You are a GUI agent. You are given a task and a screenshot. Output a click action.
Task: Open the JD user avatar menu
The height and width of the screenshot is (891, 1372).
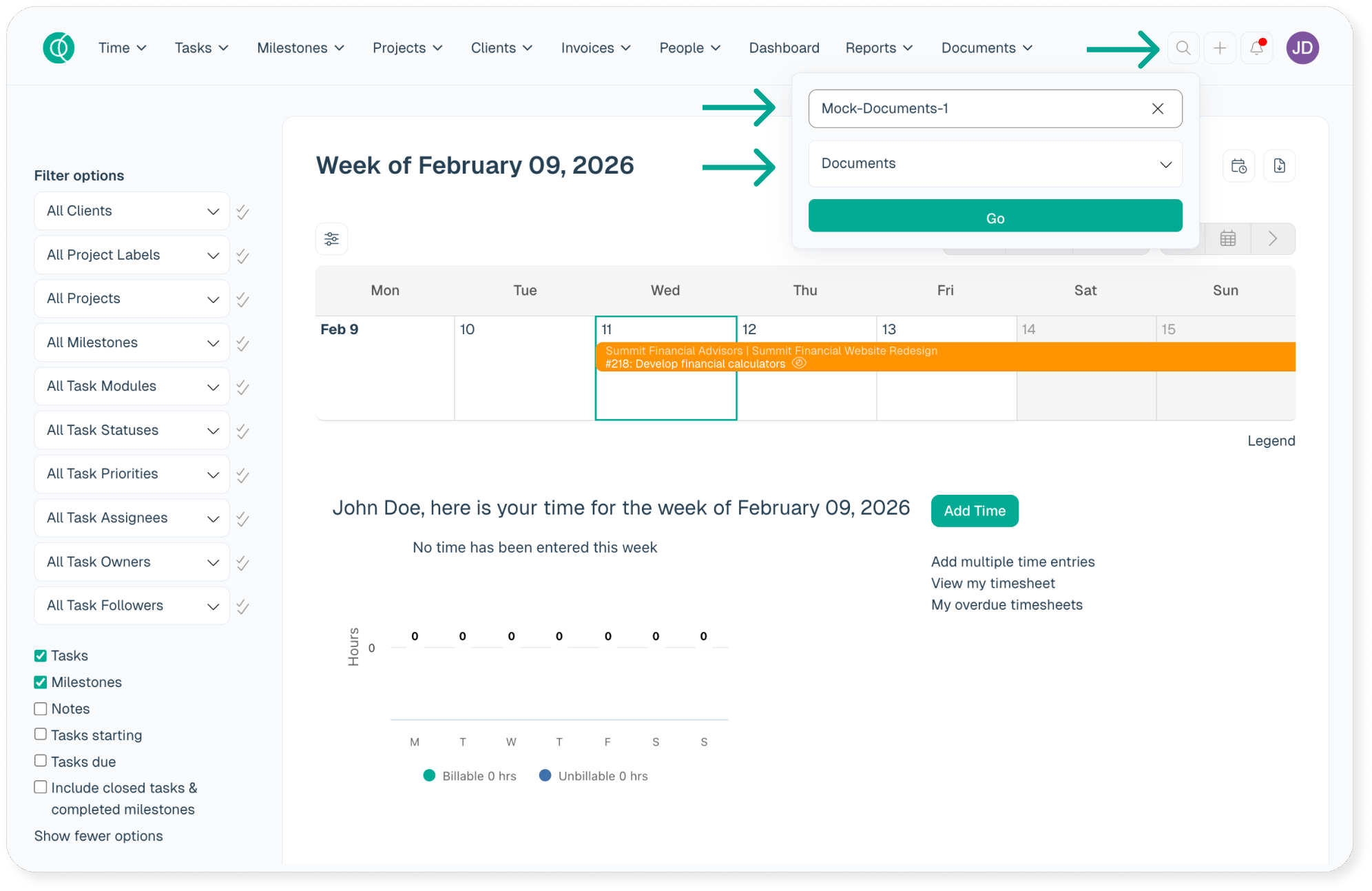coord(1302,48)
